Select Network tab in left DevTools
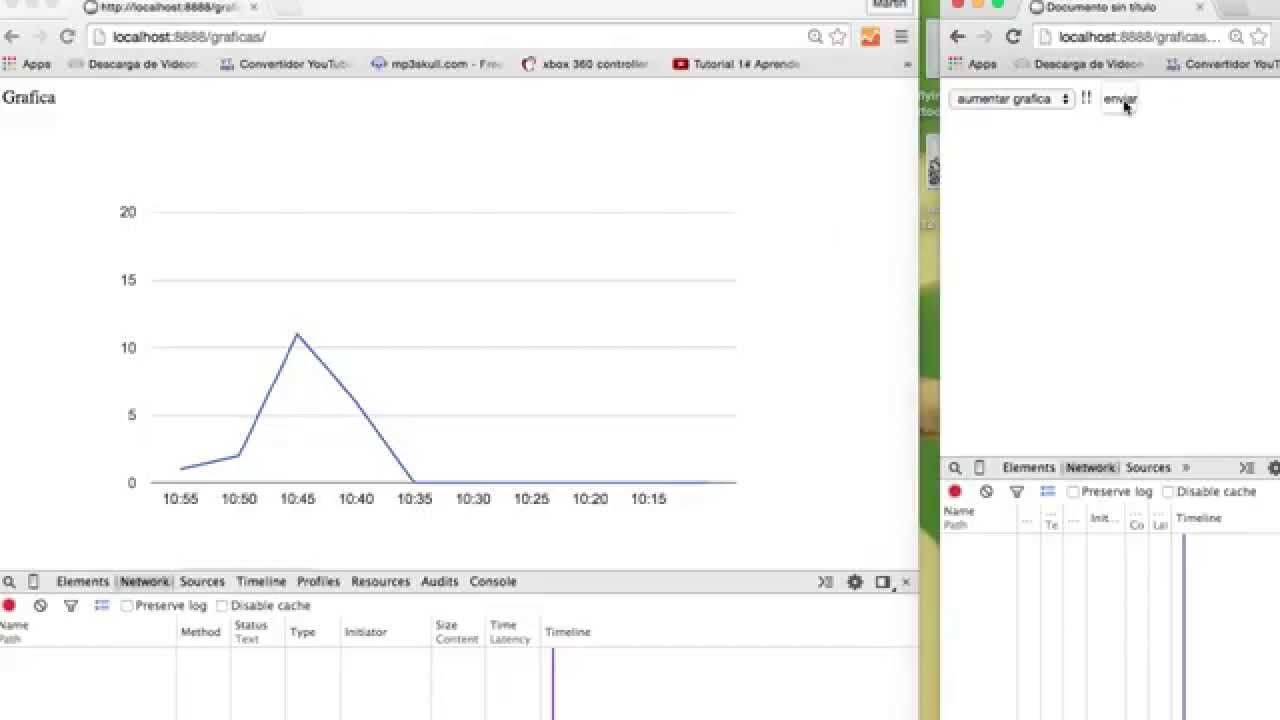Image resolution: width=1280 pixels, height=720 pixels. [145, 582]
